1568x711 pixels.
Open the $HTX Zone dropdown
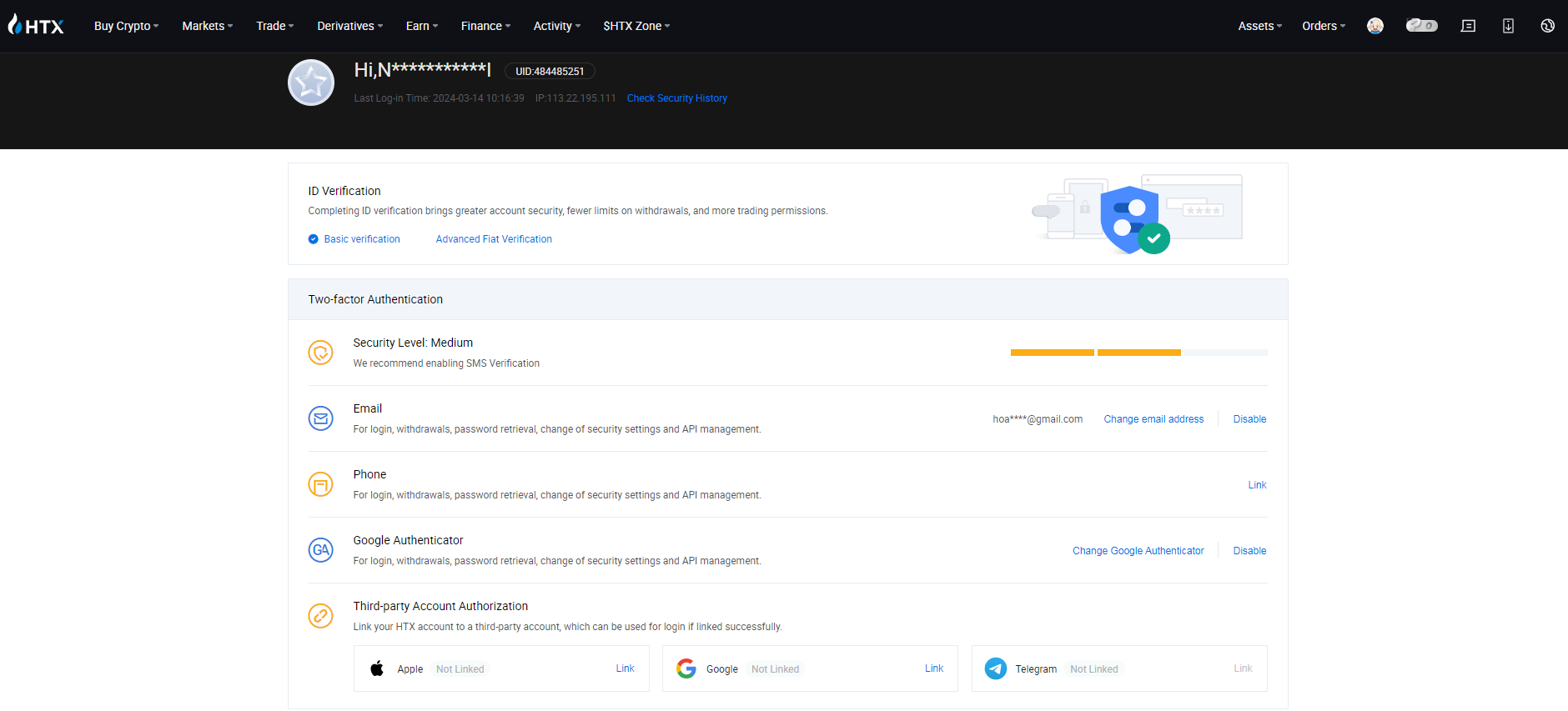(636, 26)
